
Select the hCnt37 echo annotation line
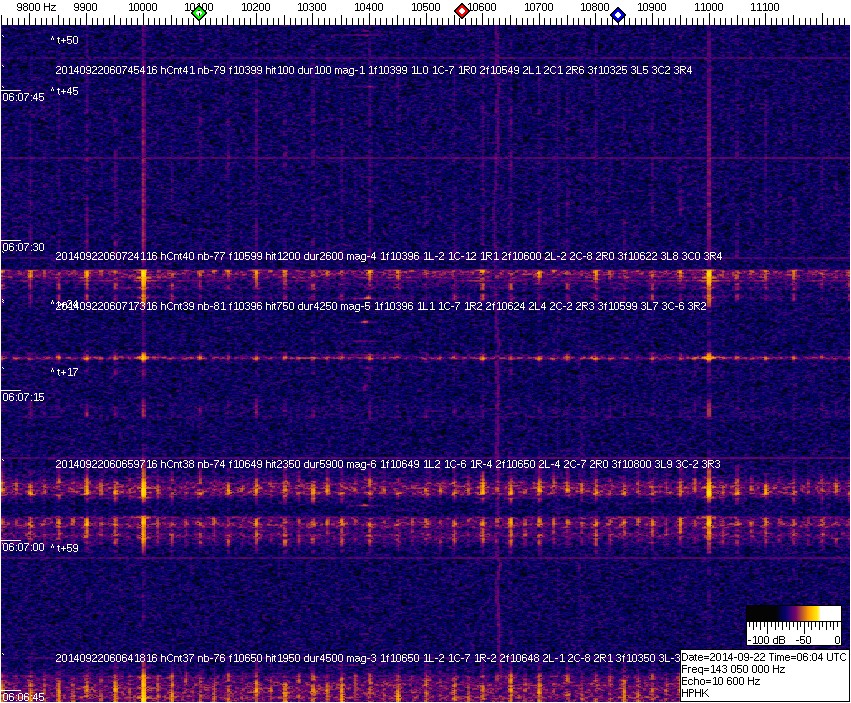(x=367, y=658)
